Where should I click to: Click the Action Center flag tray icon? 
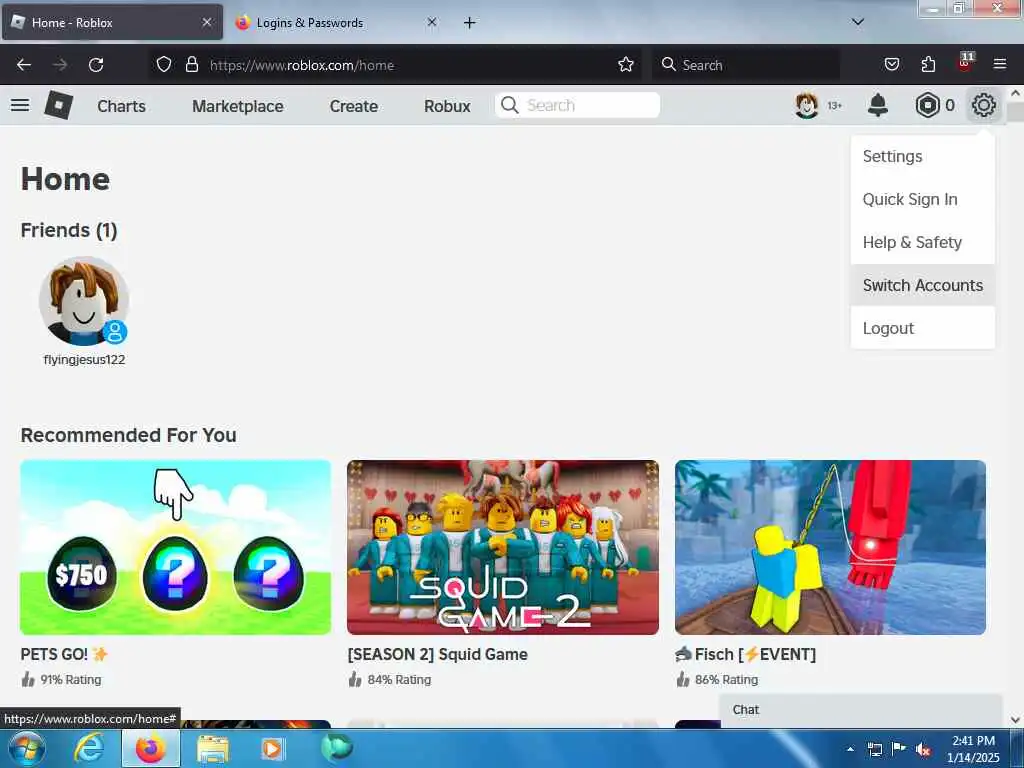click(x=899, y=749)
